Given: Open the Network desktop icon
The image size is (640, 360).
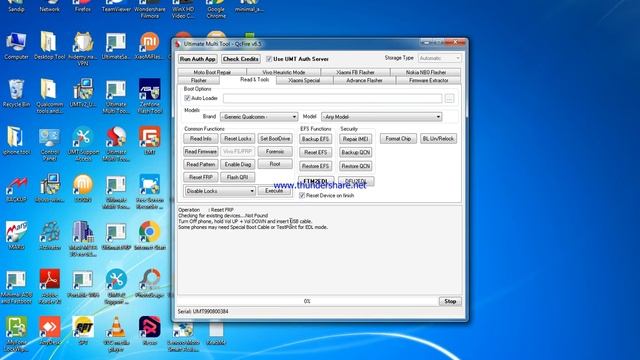Looking at the screenshot, I should point(49,6).
